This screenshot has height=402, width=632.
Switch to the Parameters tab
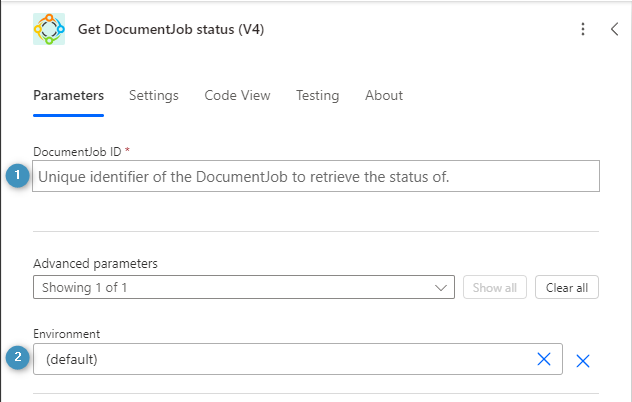click(69, 96)
